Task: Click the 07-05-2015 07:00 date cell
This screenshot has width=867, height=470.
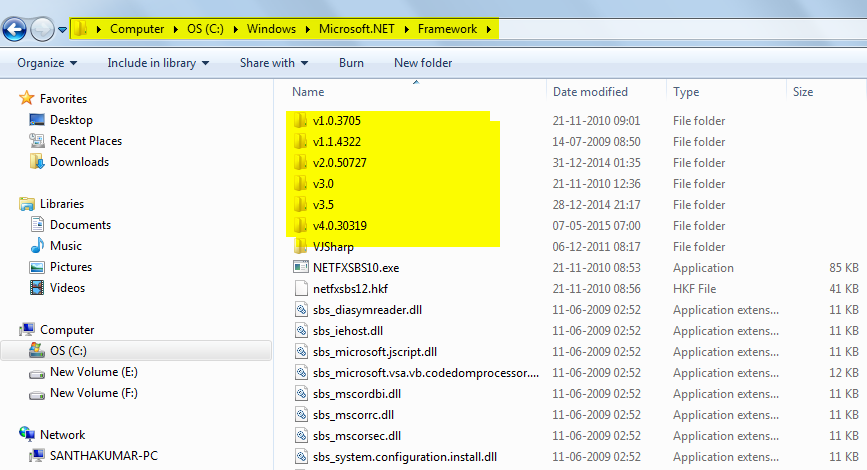Action: (596, 226)
